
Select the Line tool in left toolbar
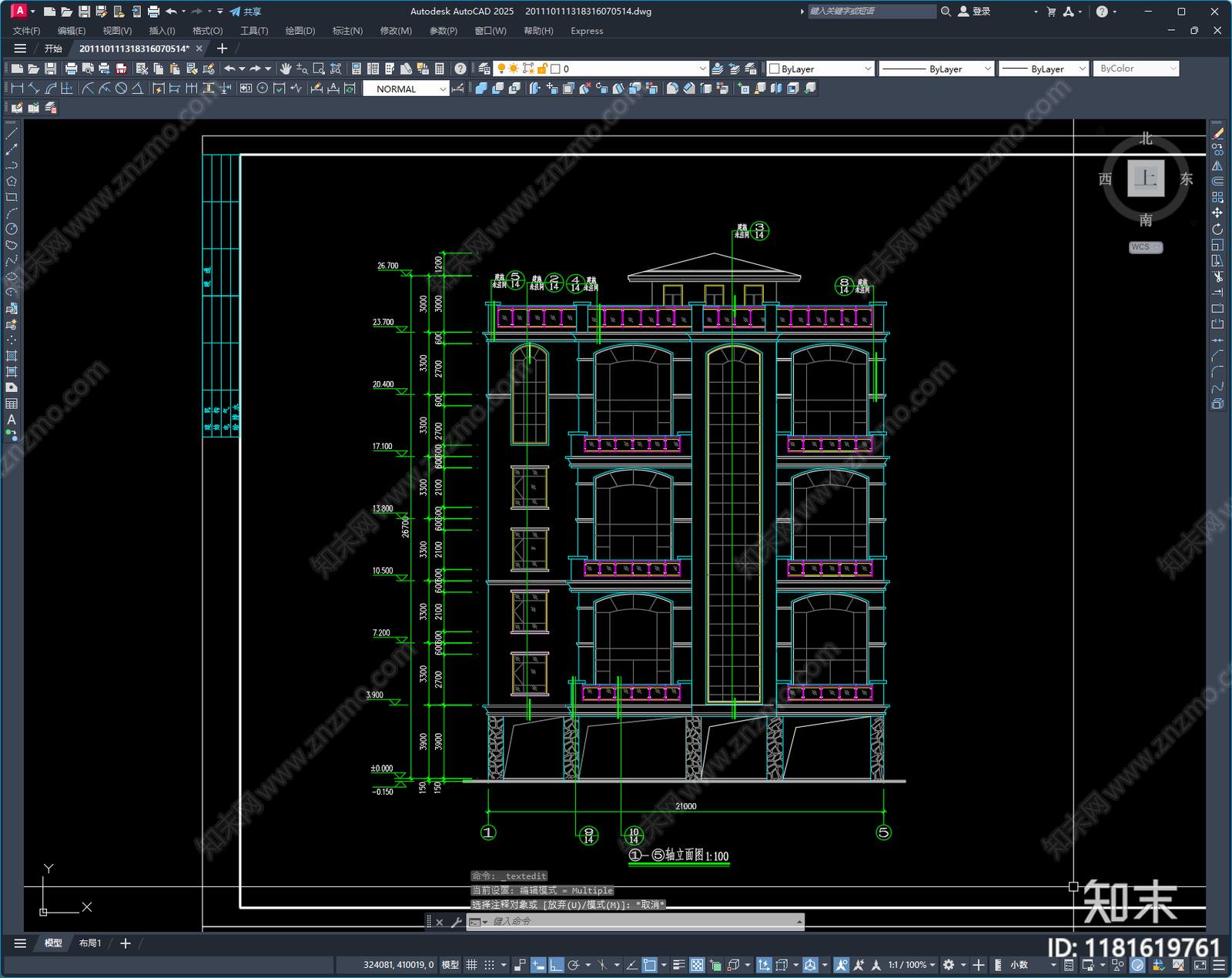12,134
